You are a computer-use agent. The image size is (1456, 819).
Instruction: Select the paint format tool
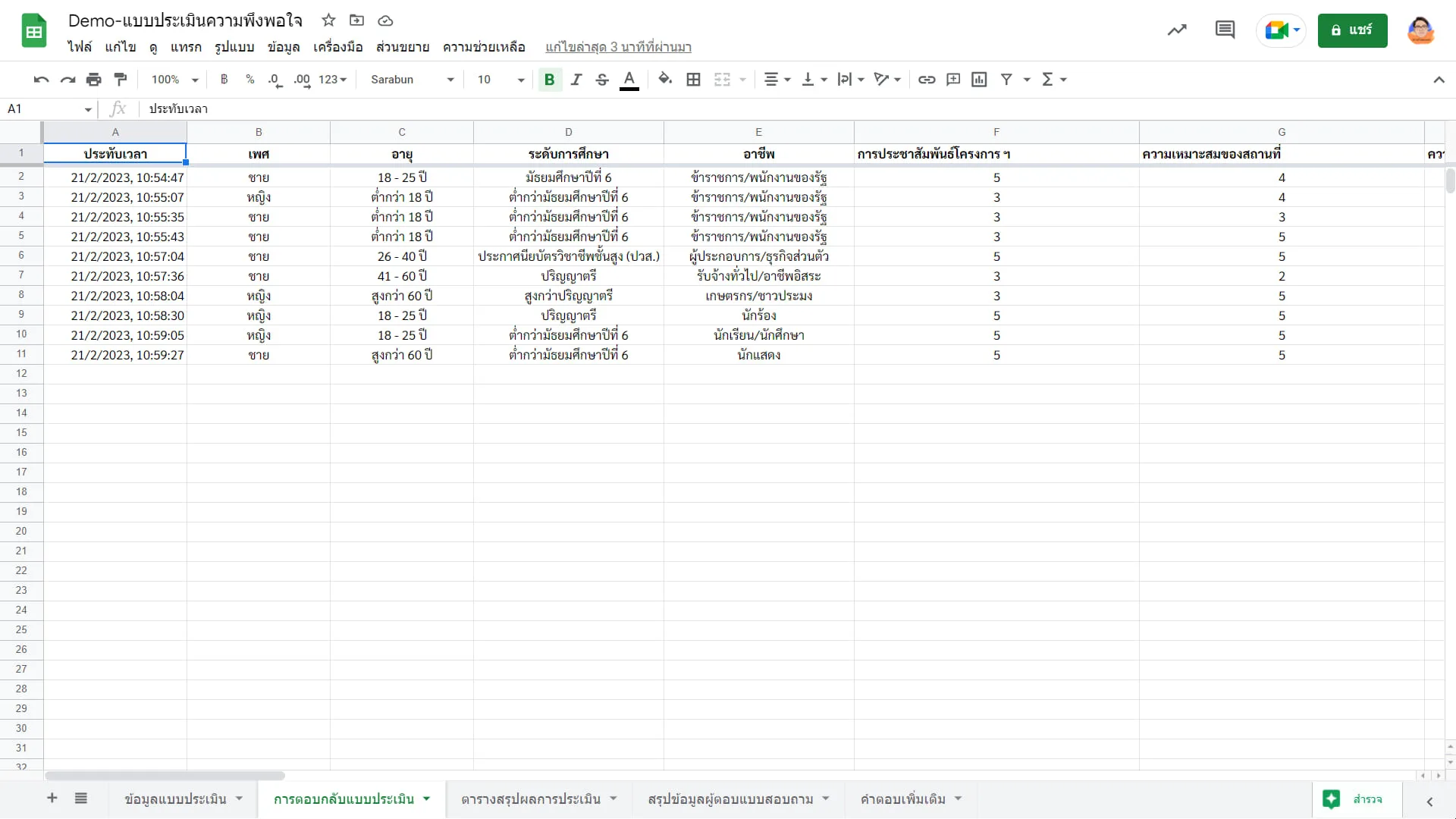(120, 80)
